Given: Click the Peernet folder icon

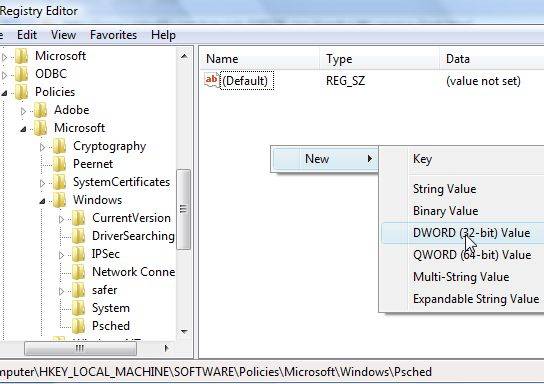Looking at the screenshot, I should click(60, 164).
